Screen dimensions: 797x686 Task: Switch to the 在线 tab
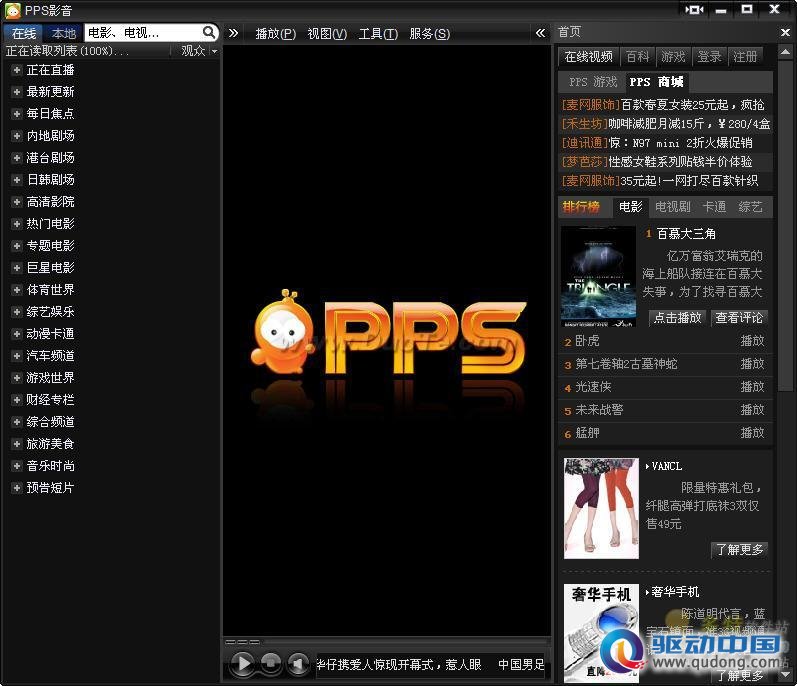pyautogui.click(x=24, y=34)
